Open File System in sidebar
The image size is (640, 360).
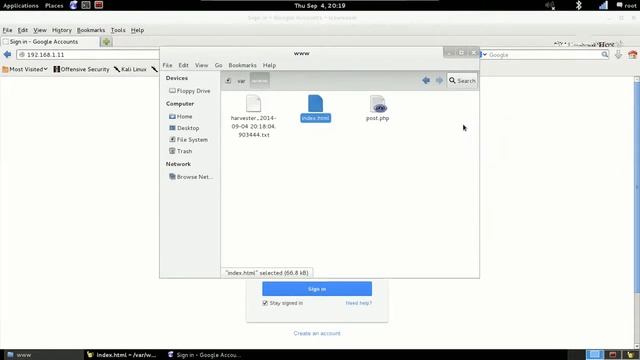pyautogui.click(x=188, y=140)
